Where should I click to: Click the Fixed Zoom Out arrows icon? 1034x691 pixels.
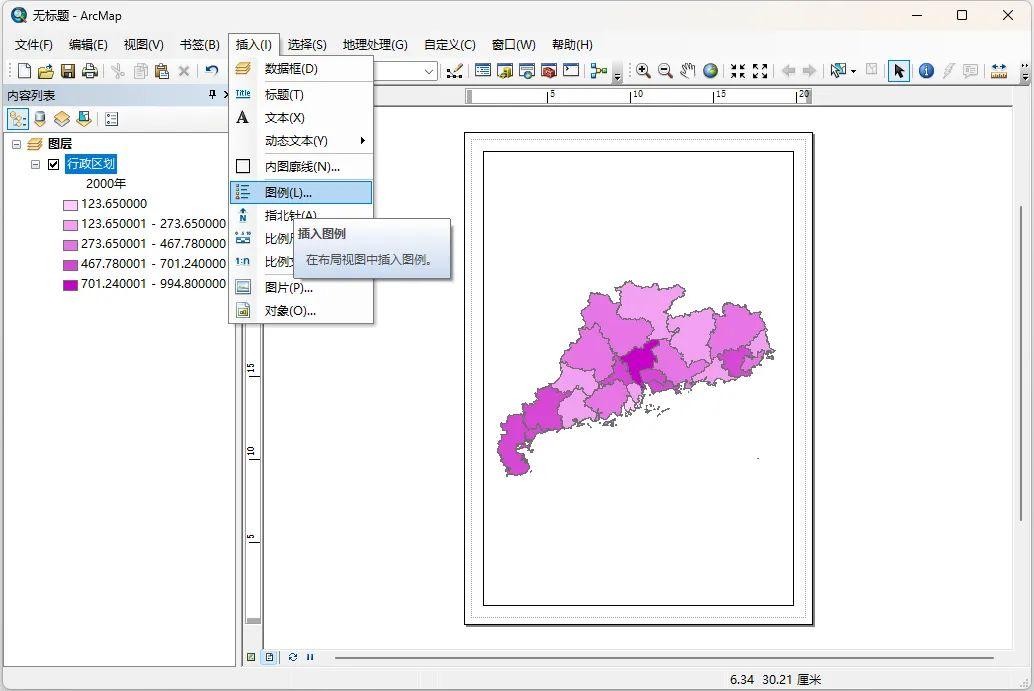point(760,71)
